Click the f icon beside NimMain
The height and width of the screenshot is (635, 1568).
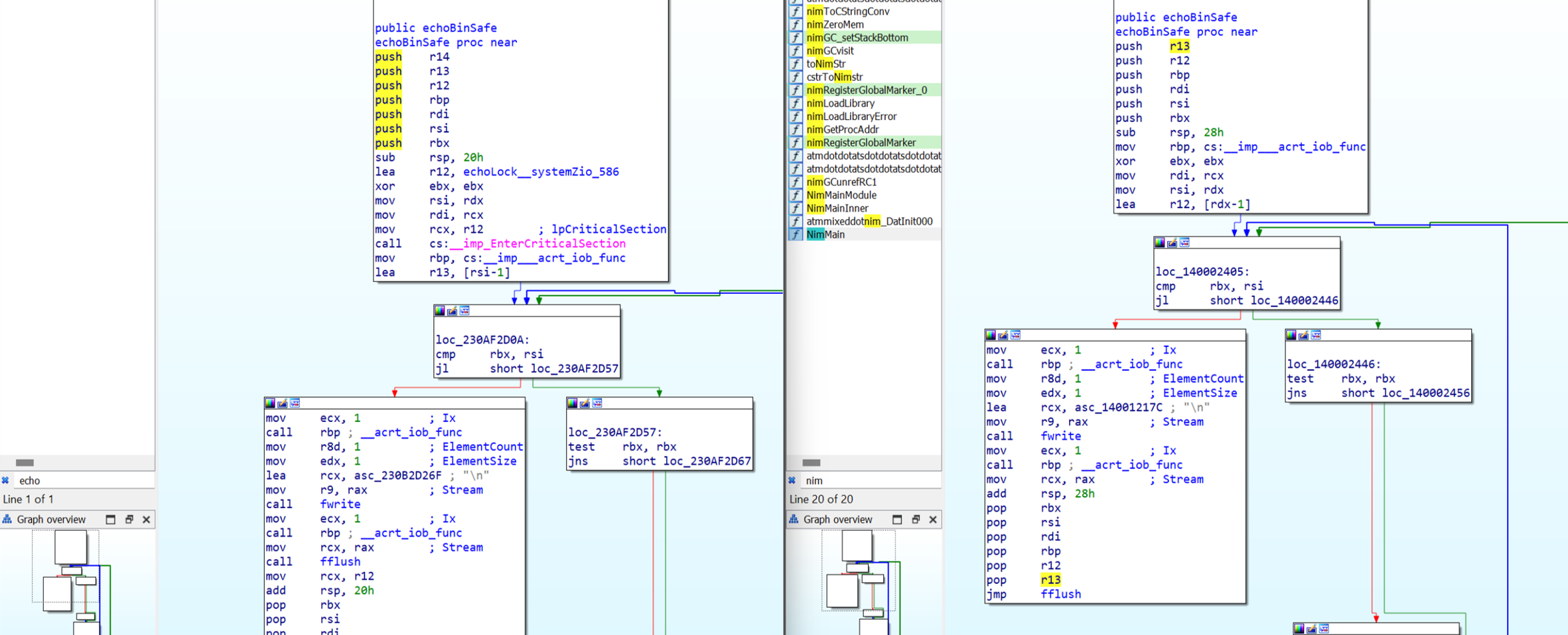pyautogui.click(x=795, y=234)
